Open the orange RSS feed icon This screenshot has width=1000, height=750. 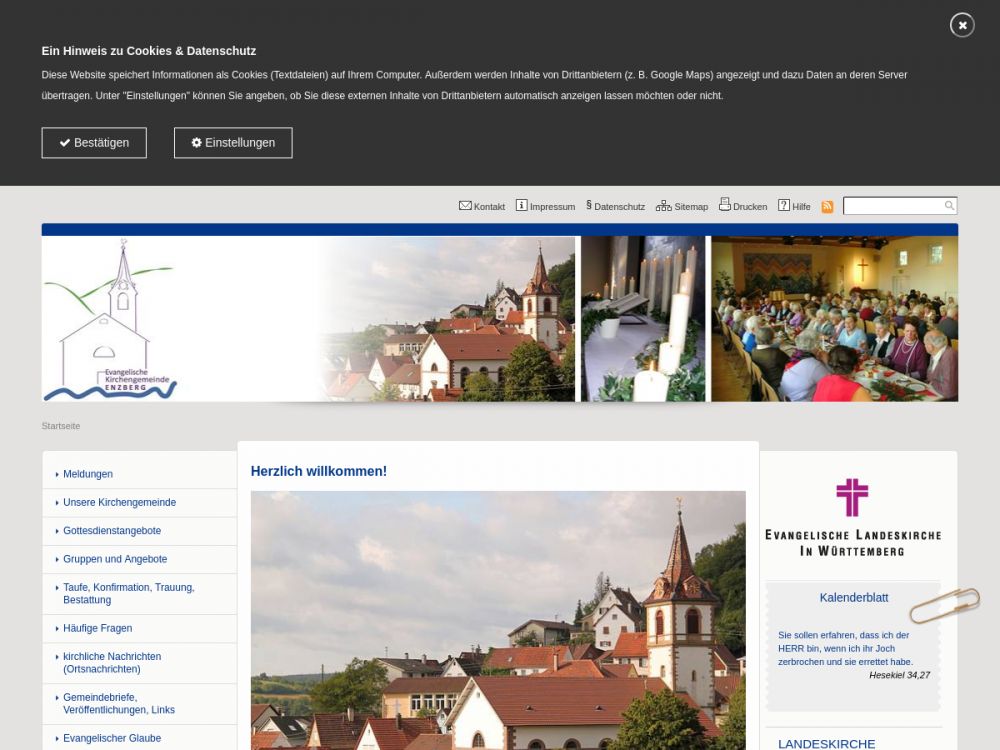pyautogui.click(x=827, y=207)
